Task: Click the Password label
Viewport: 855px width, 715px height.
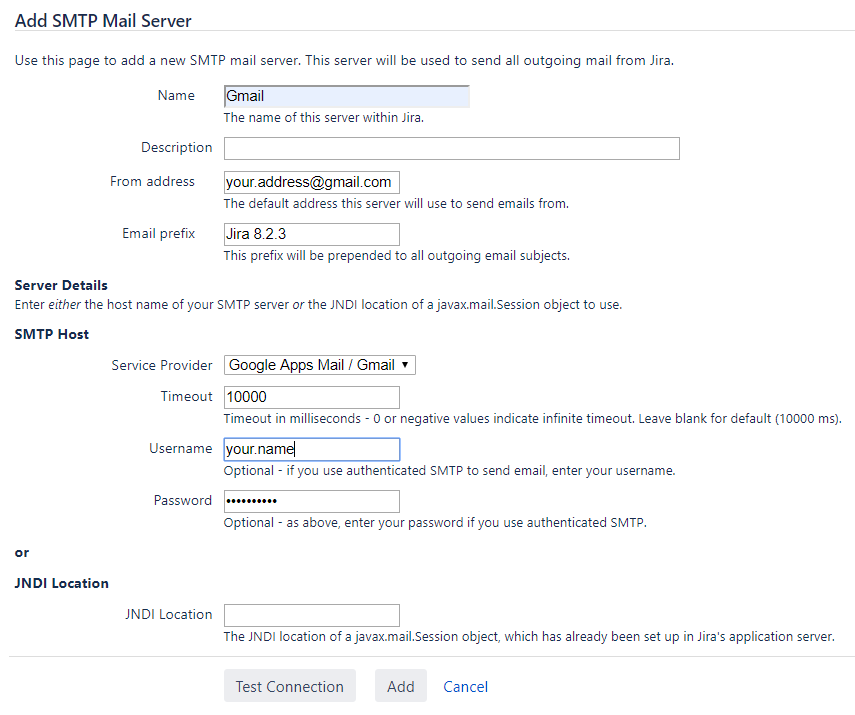Action: 183,500
